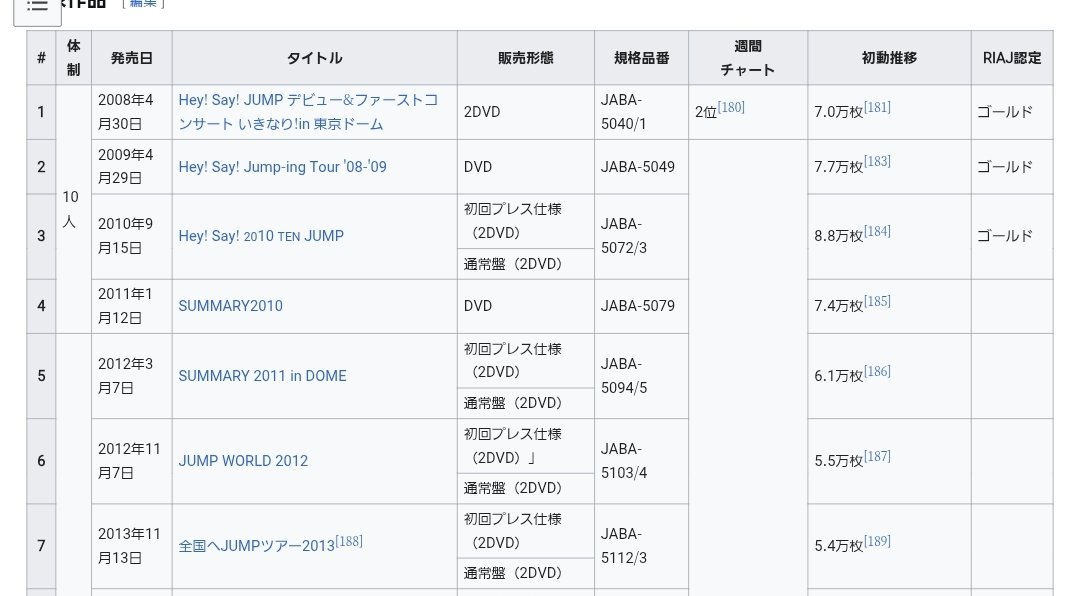Select ゴールド certification in row 2
Image resolution: width=1080 pixels, height=596 pixels.
click(x=1012, y=167)
